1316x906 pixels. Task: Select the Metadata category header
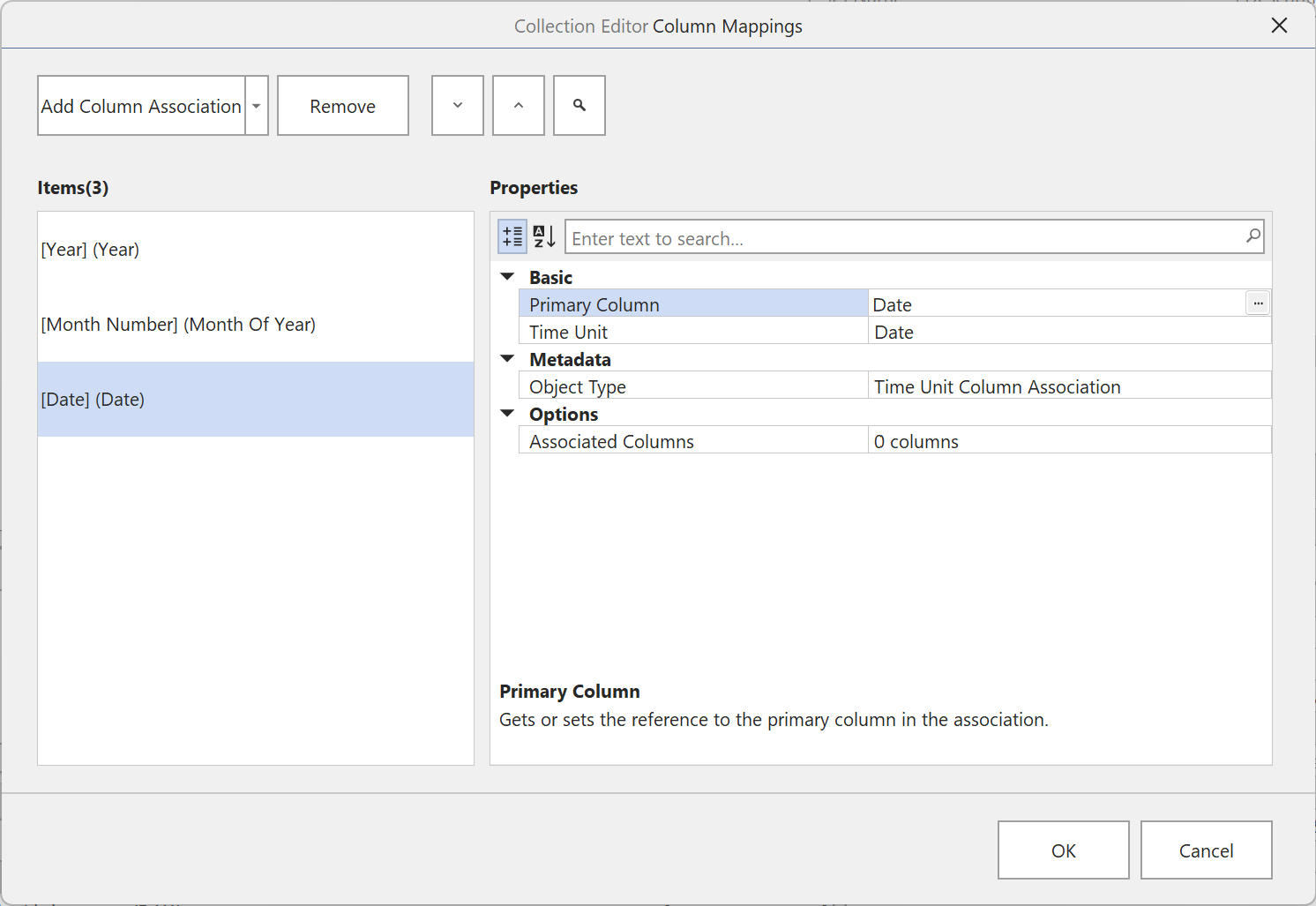point(570,359)
